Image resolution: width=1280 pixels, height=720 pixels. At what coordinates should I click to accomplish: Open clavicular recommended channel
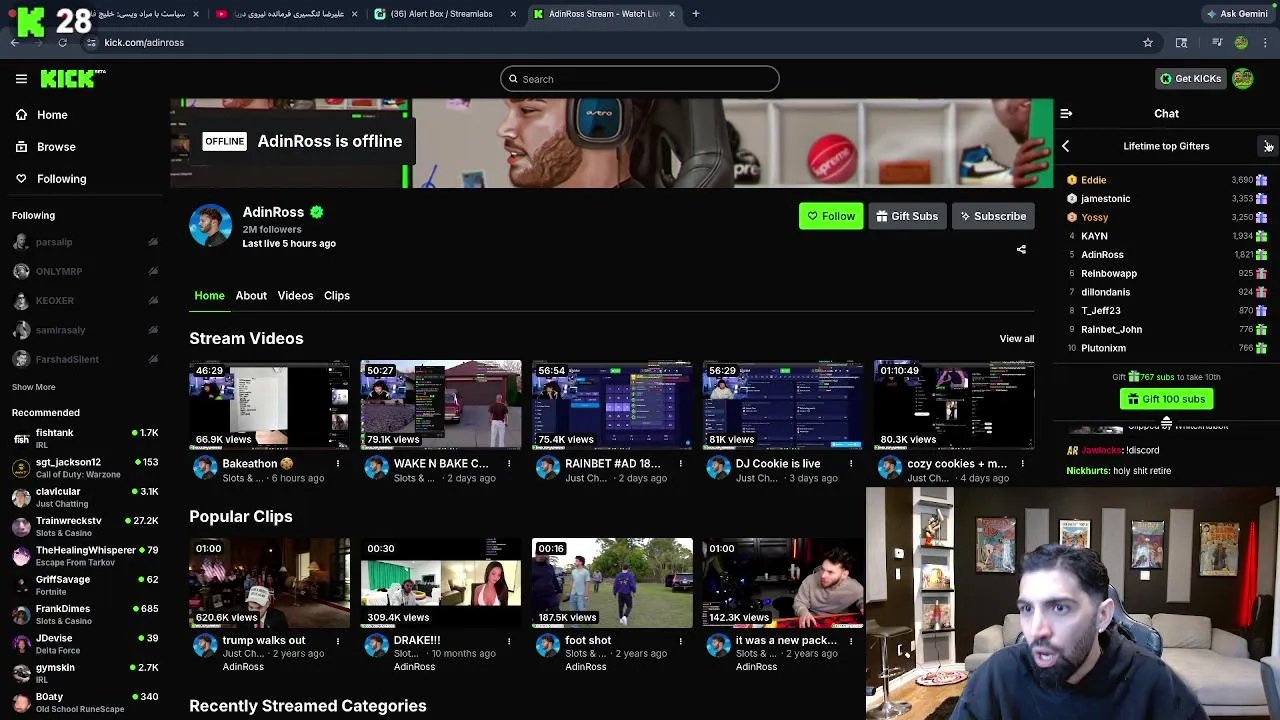85,497
